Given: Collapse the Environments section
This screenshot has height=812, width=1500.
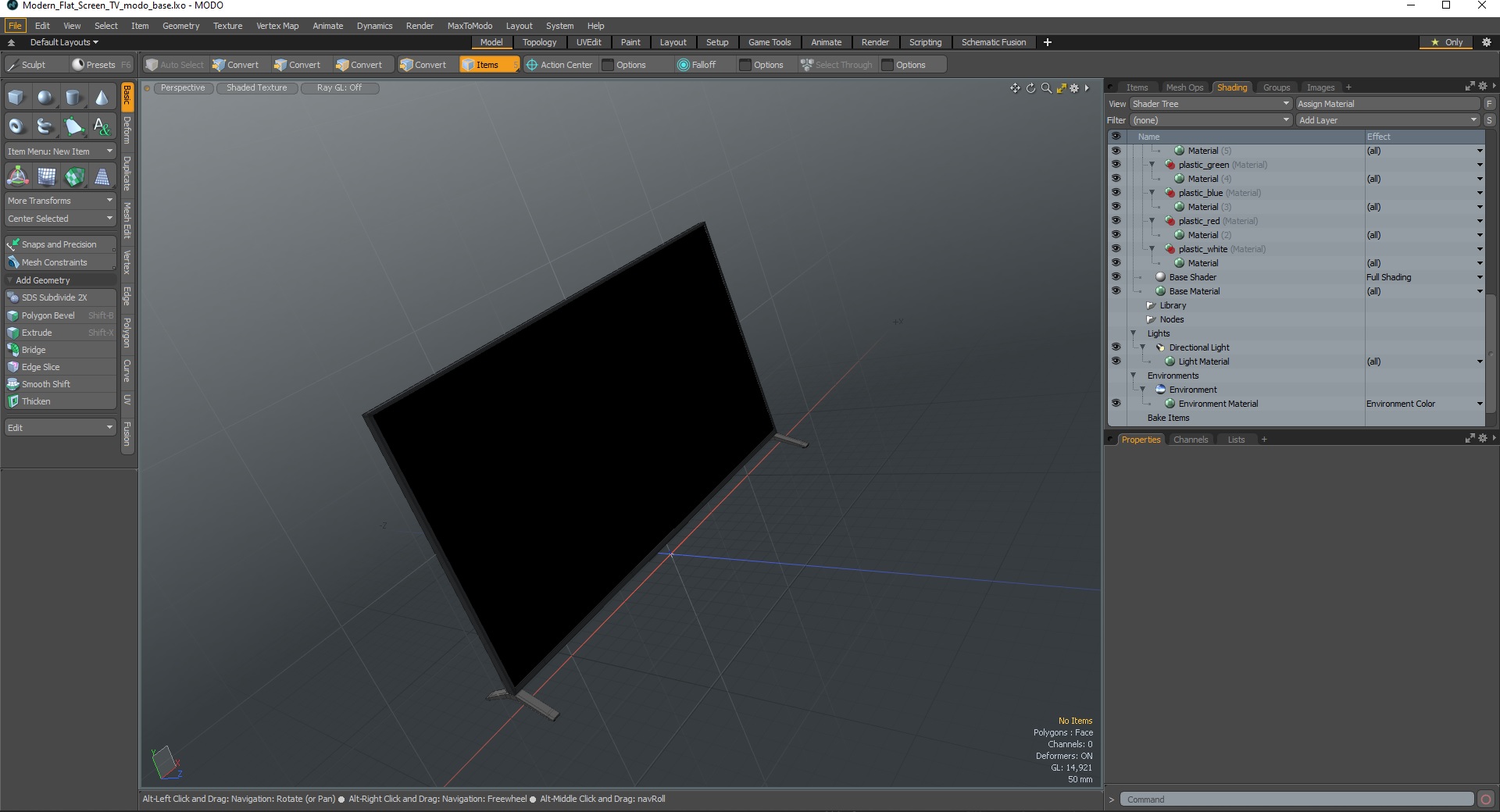Looking at the screenshot, I should [x=1134, y=376].
